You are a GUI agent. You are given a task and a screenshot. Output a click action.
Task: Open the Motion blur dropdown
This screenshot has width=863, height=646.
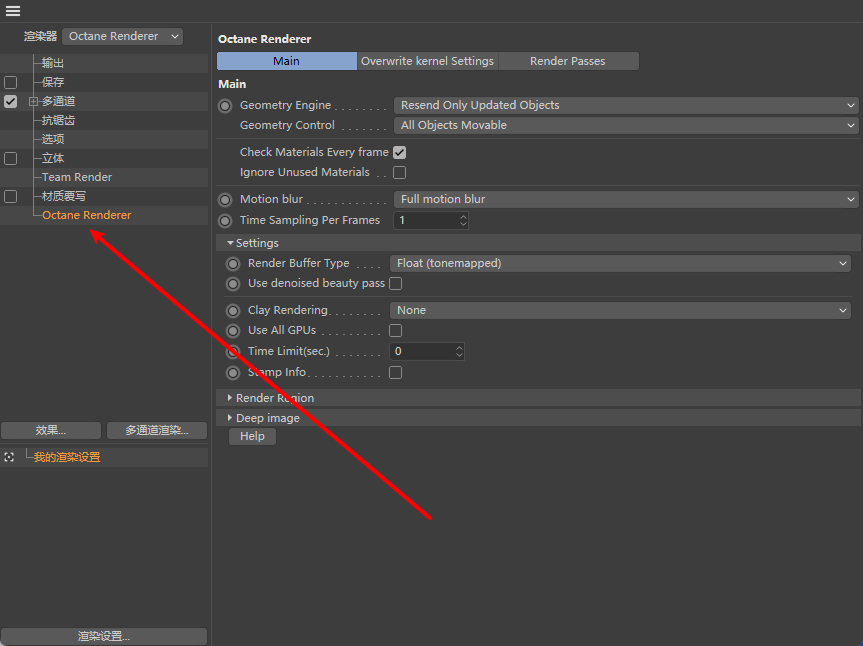[x=626, y=199]
